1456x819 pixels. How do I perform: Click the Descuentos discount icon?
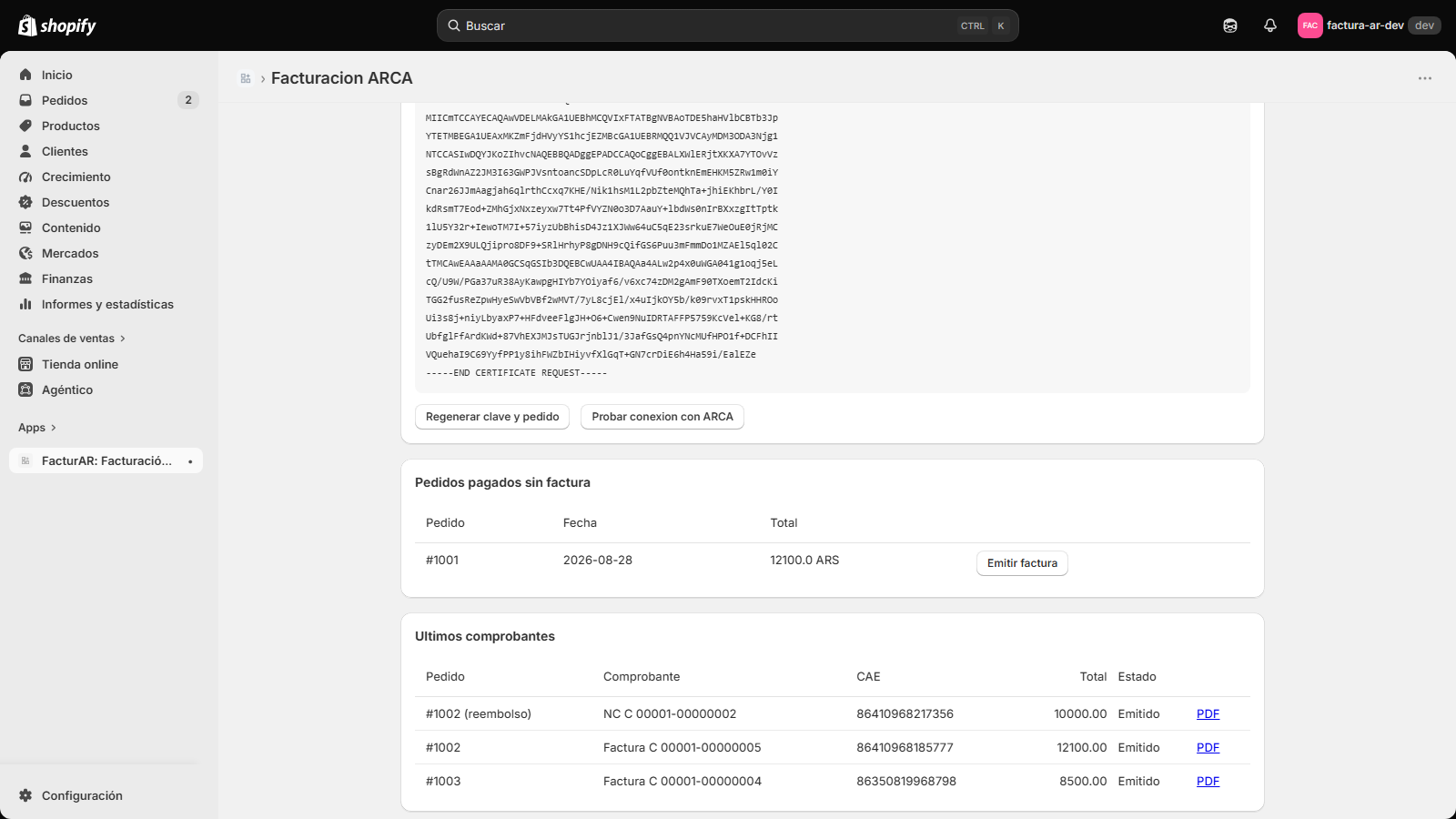pos(25,202)
